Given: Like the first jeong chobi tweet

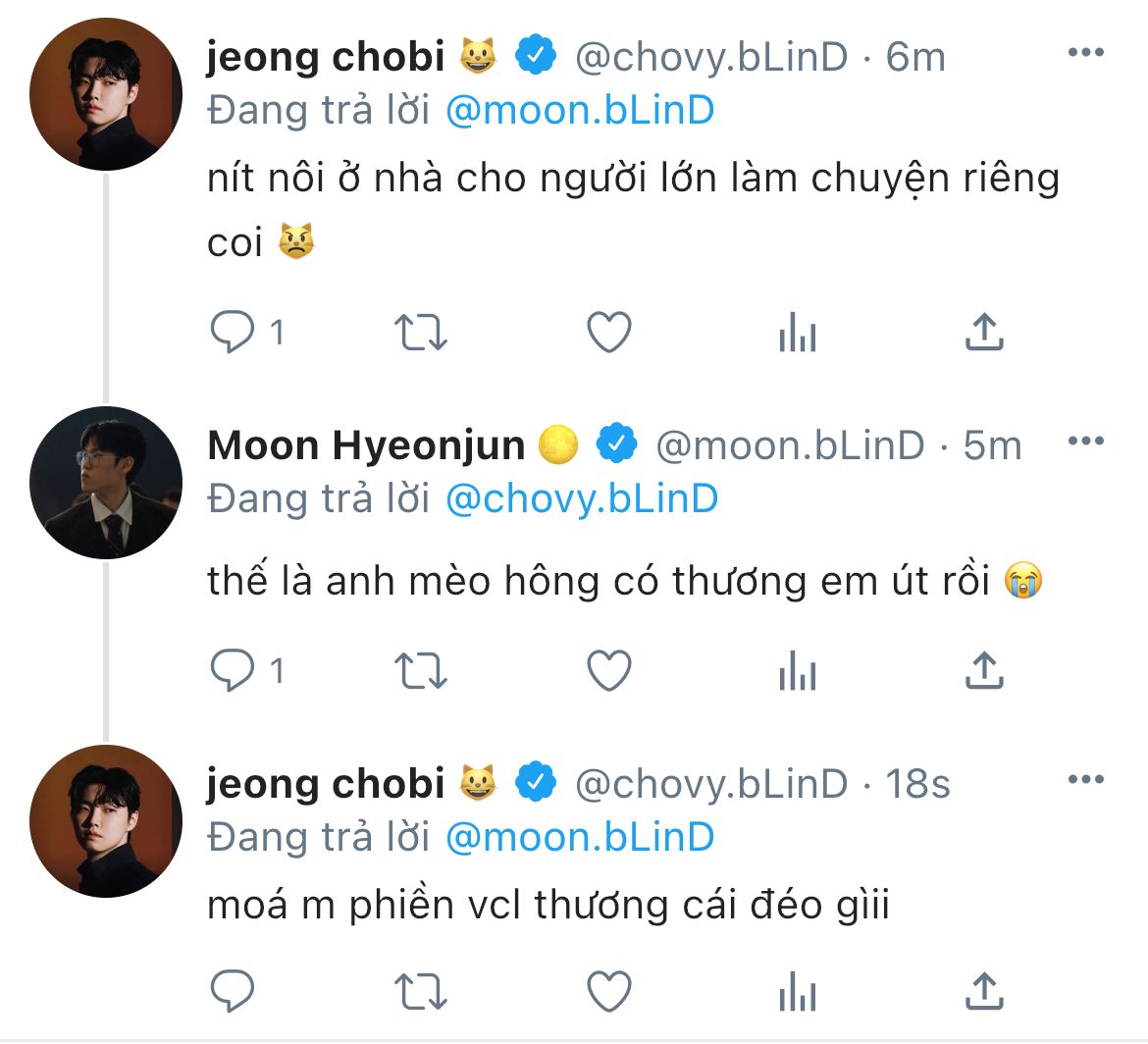Looking at the screenshot, I should (609, 332).
